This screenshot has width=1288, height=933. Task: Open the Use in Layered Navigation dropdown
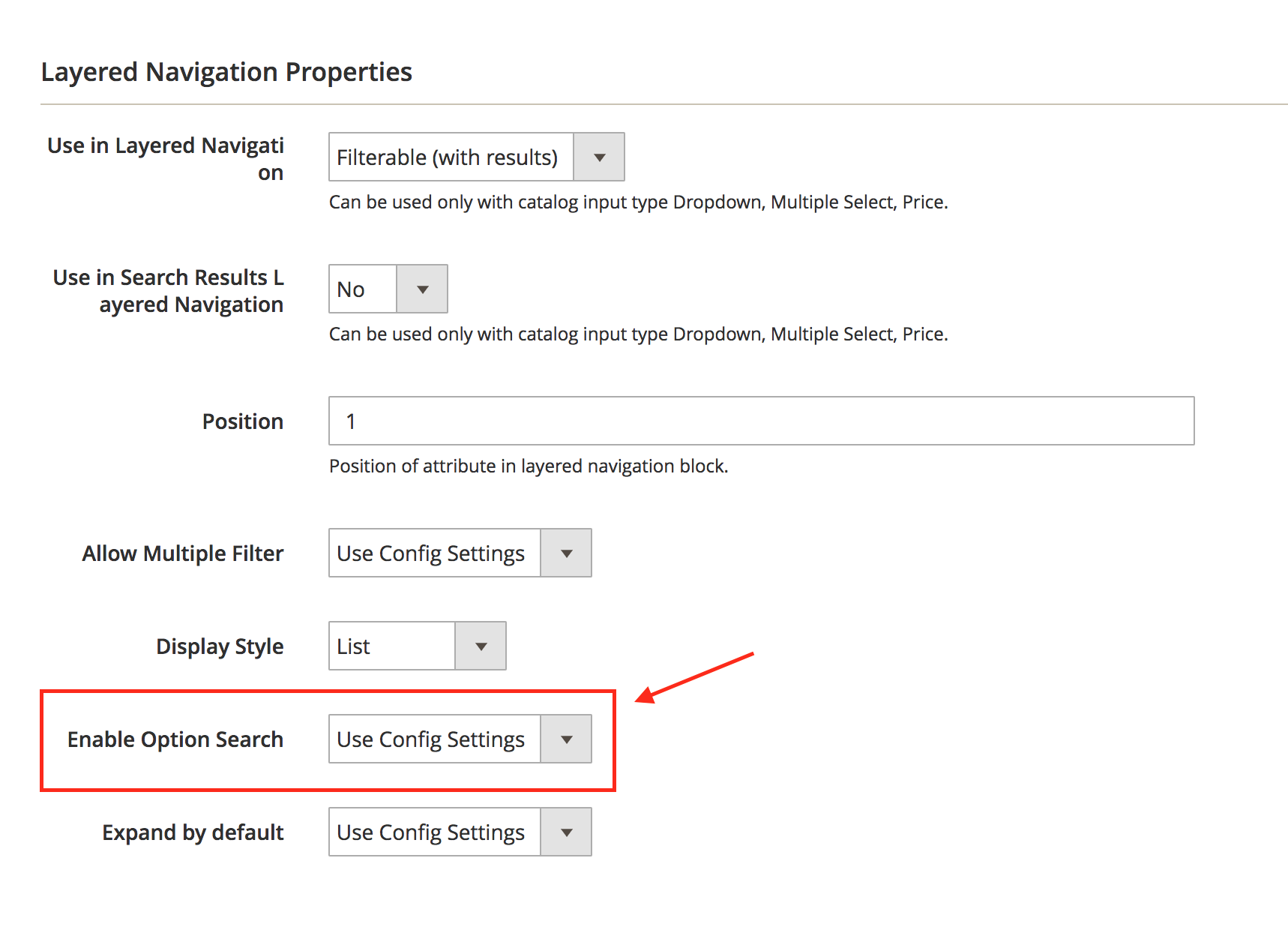(x=476, y=157)
